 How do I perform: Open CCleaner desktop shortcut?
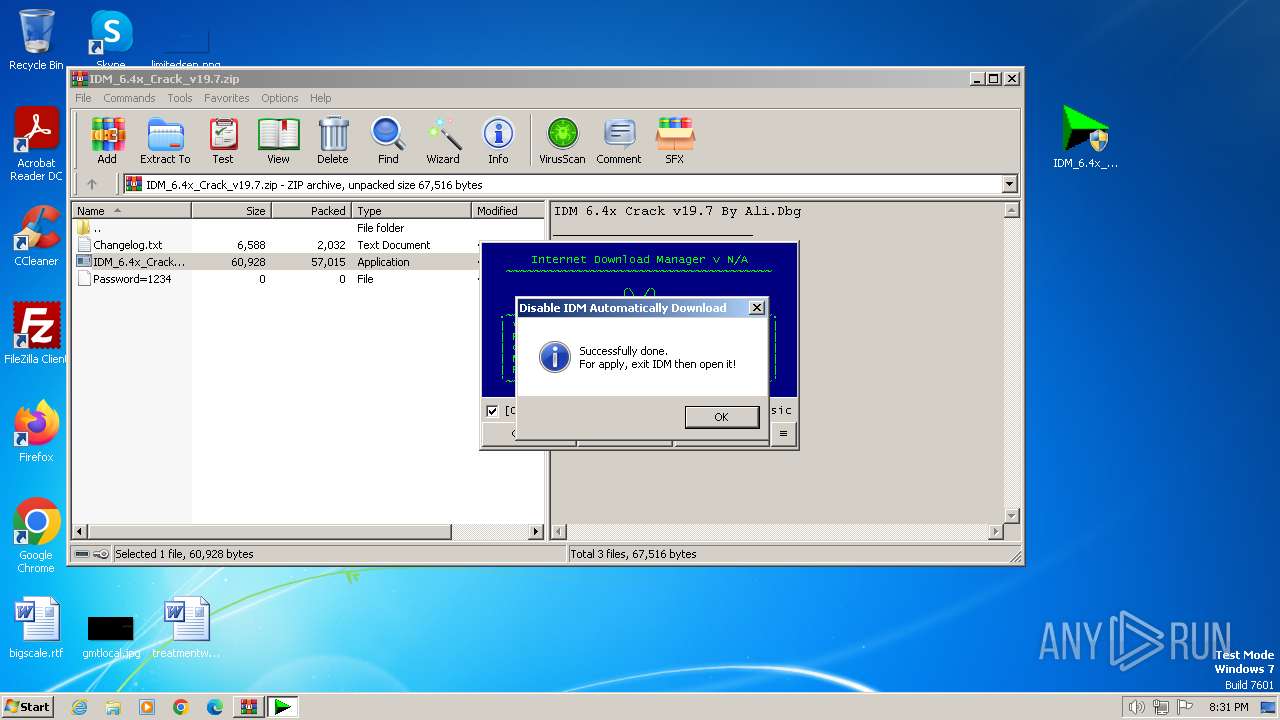point(36,237)
